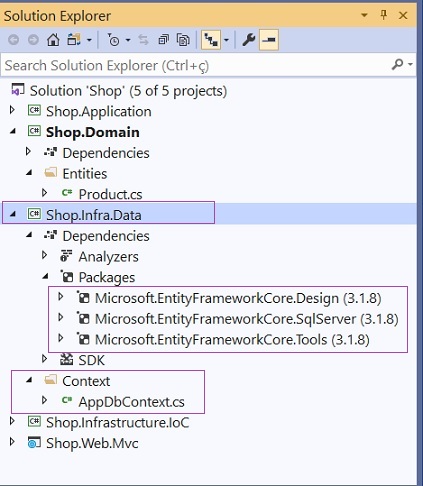Open Properties with the wrench icon
The height and width of the screenshot is (486, 423).
pos(249,40)
